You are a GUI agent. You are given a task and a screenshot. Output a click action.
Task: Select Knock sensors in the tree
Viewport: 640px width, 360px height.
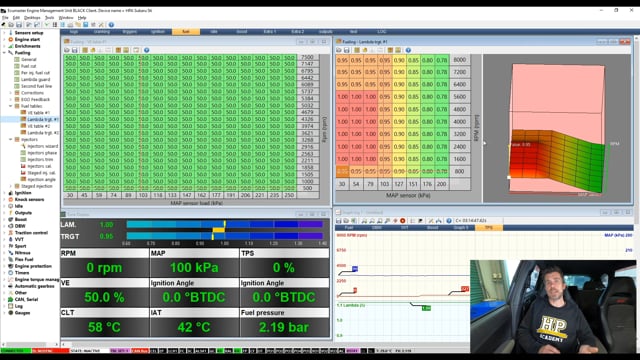pos(29,200)
